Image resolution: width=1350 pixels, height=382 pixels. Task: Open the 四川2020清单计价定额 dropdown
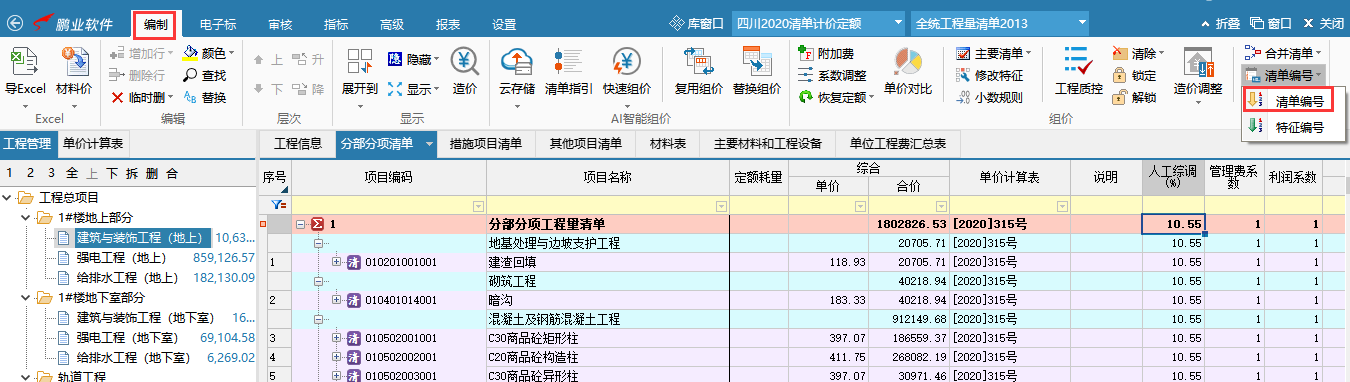point(818,23)
